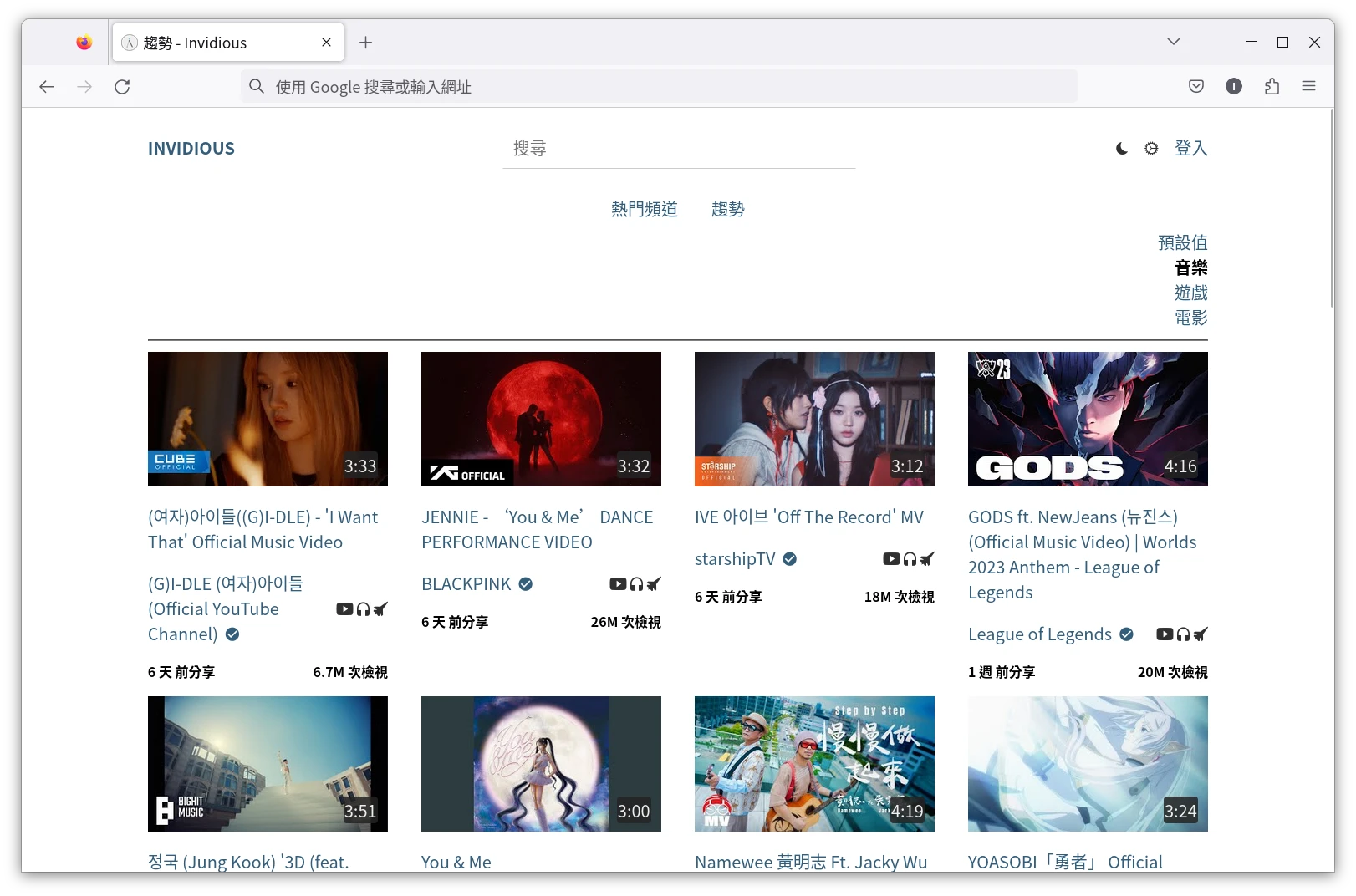Click the 登入 login link
This screenshot has width=1356, height=896.
(x=1190, y=149)
